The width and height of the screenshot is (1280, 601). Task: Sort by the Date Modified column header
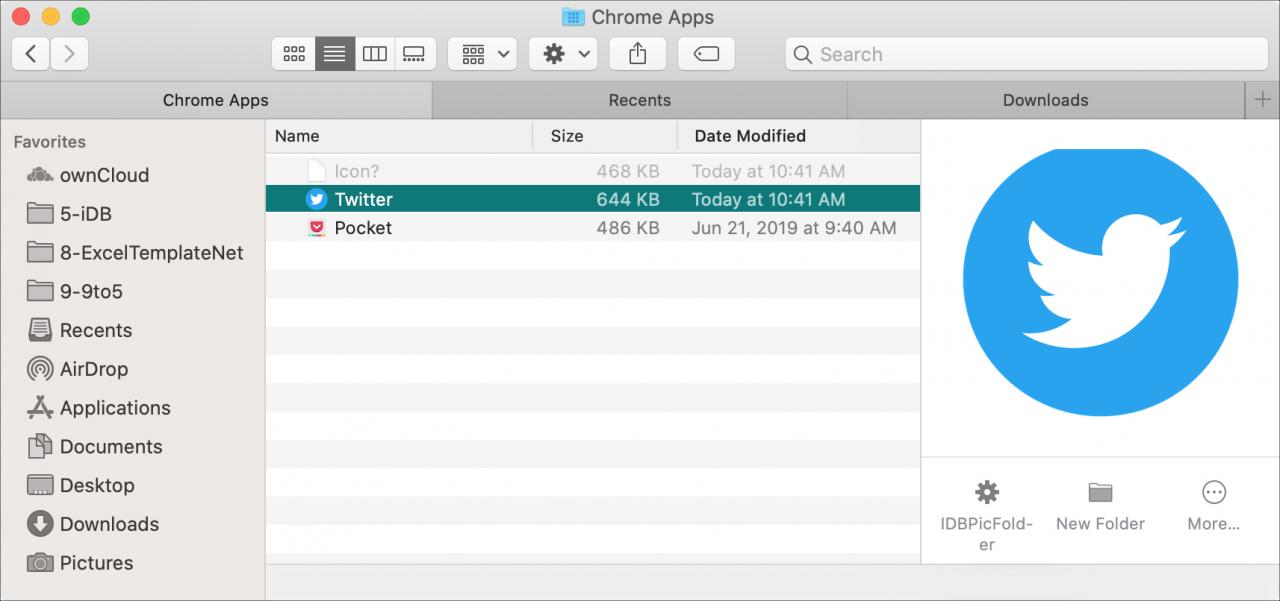click(799, 136)
